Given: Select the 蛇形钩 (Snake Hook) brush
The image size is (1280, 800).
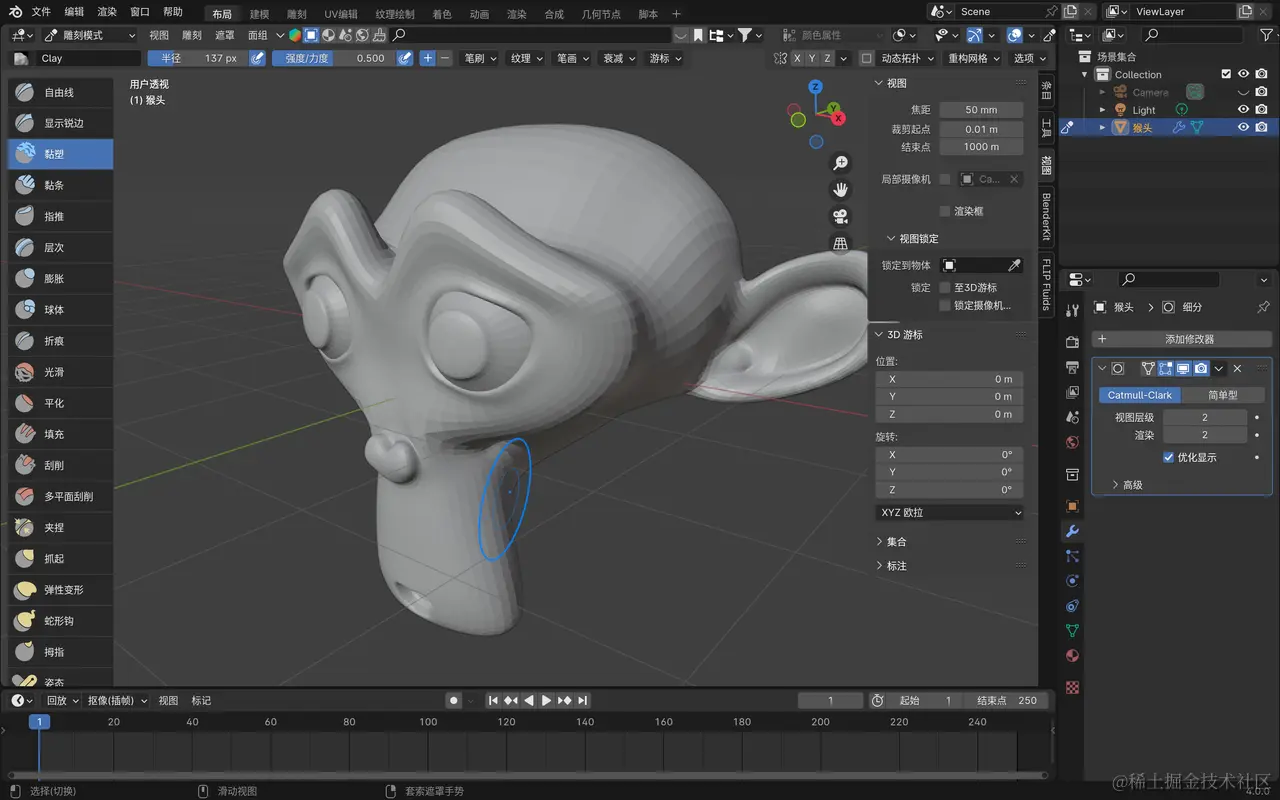Looking at the screenshot, I should pos(60,621).
